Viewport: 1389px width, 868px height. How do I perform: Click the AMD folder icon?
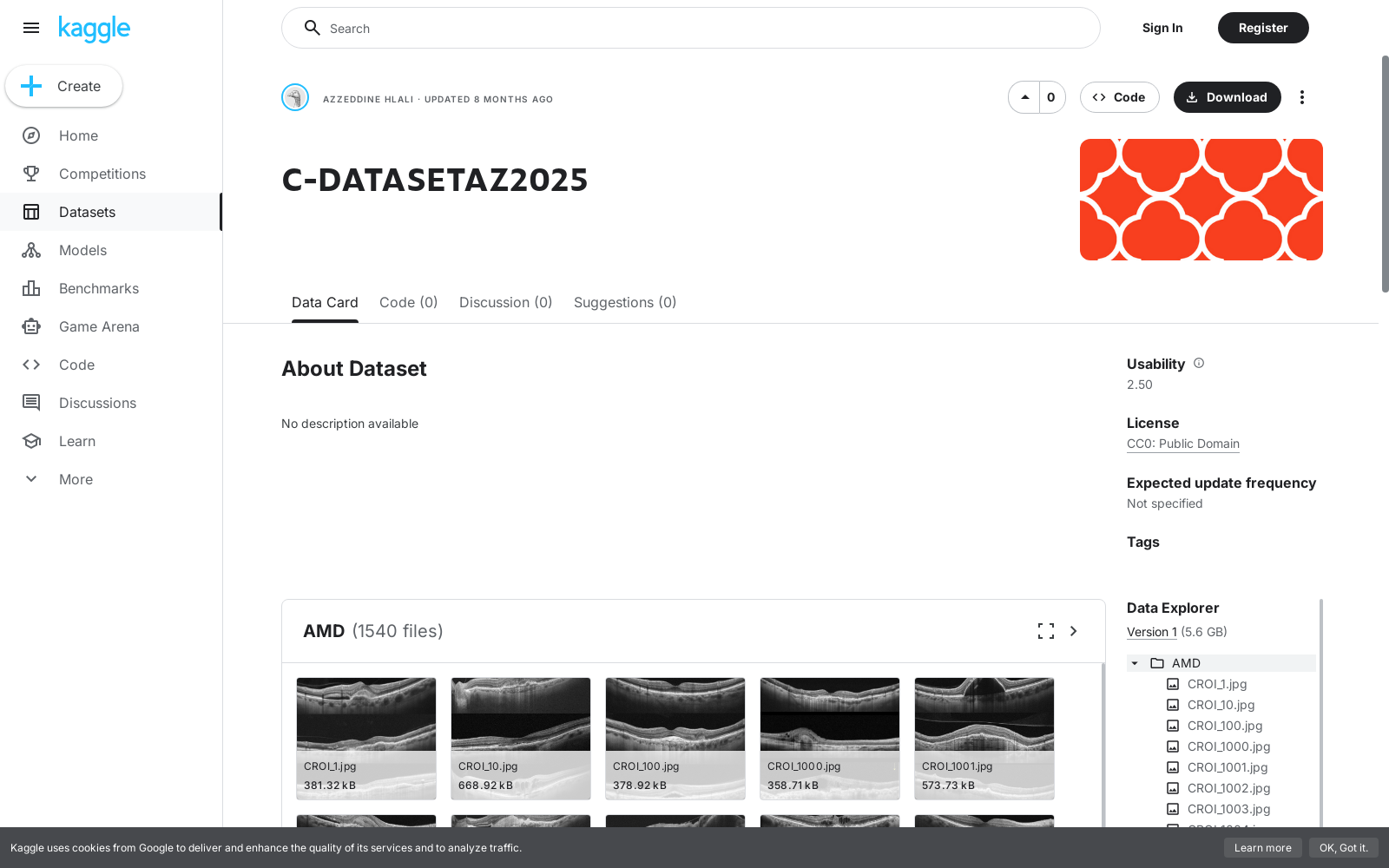[x=1157, y=663]
